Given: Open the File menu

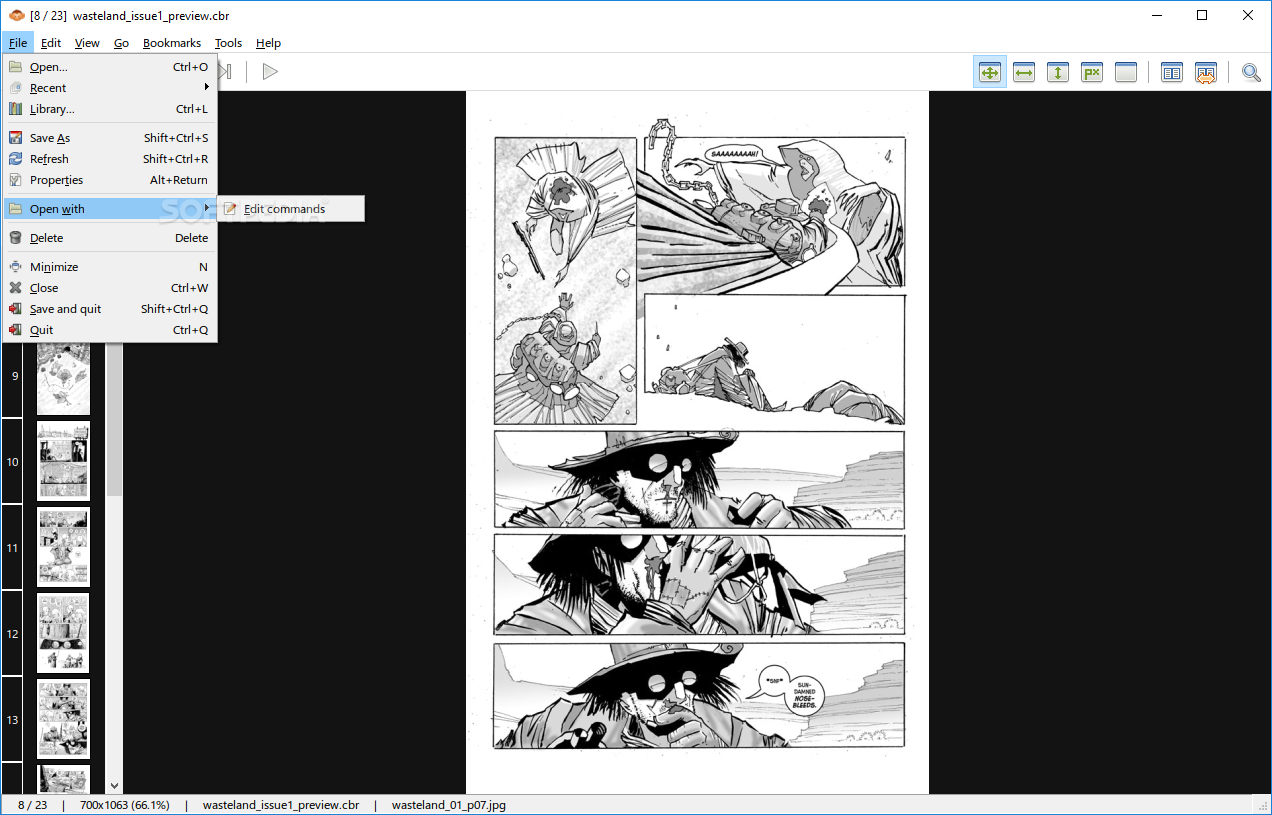Looking at the screenshot, I should coord(18,43).
